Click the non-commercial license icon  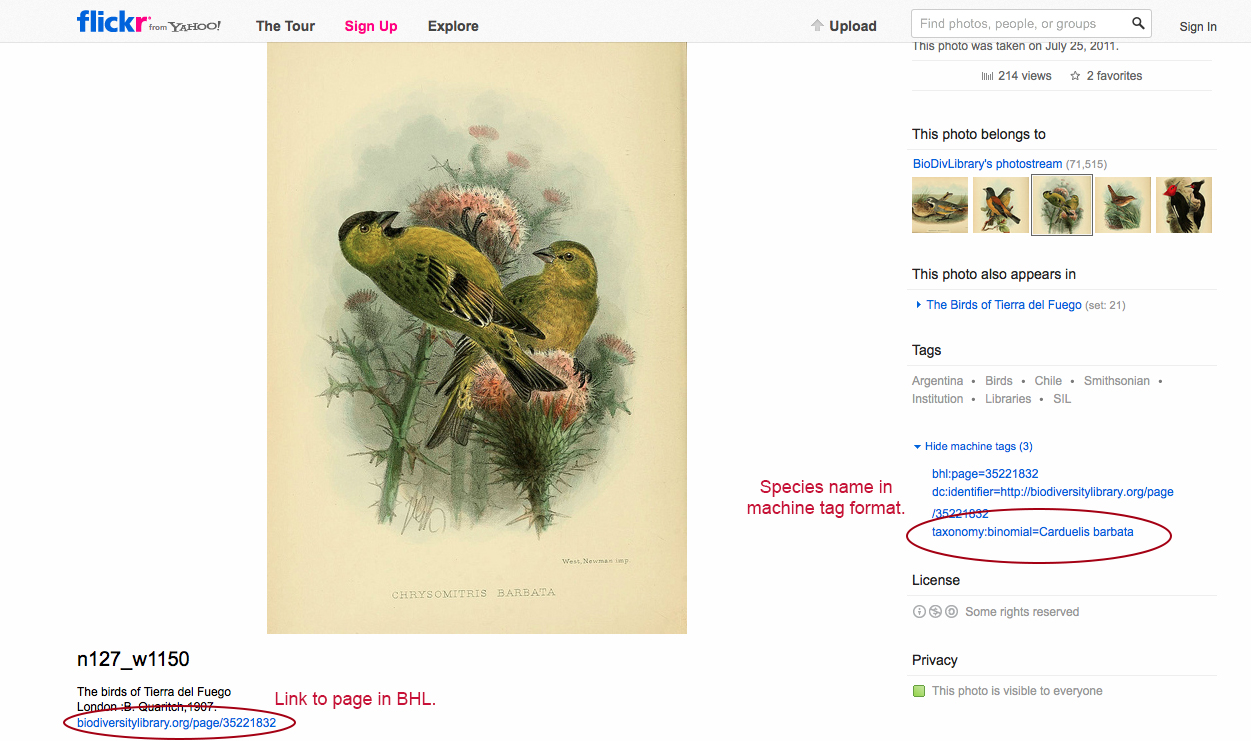[x=935, y=612]
